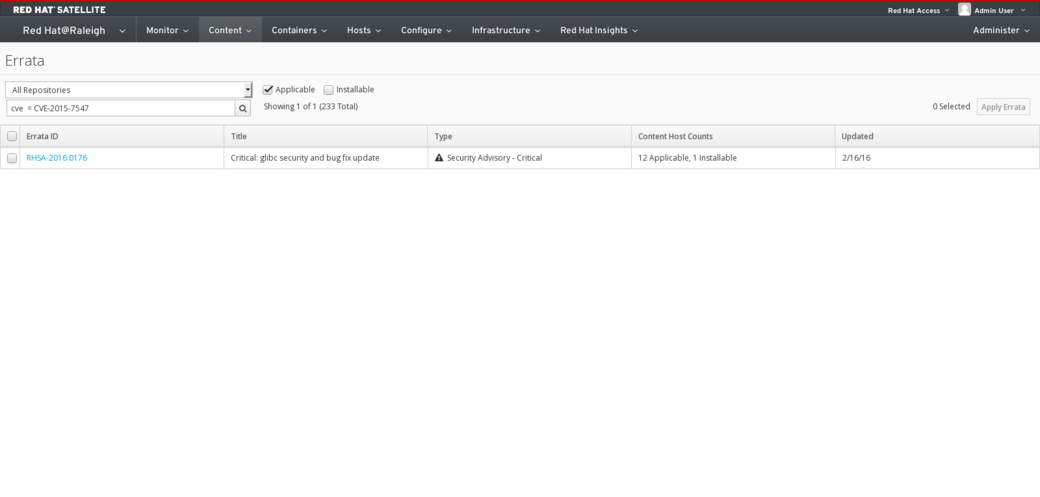Open the Red Hat Access dropdown

point(918,11)
